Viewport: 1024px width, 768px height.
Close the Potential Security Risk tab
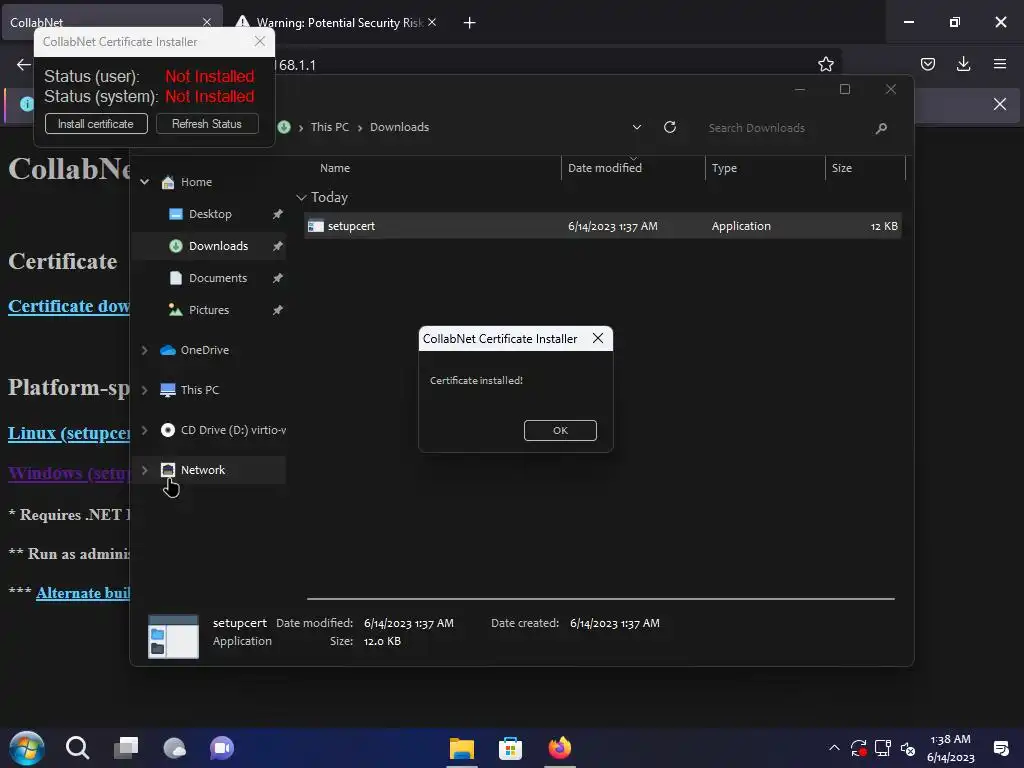[x=432, y=22]
